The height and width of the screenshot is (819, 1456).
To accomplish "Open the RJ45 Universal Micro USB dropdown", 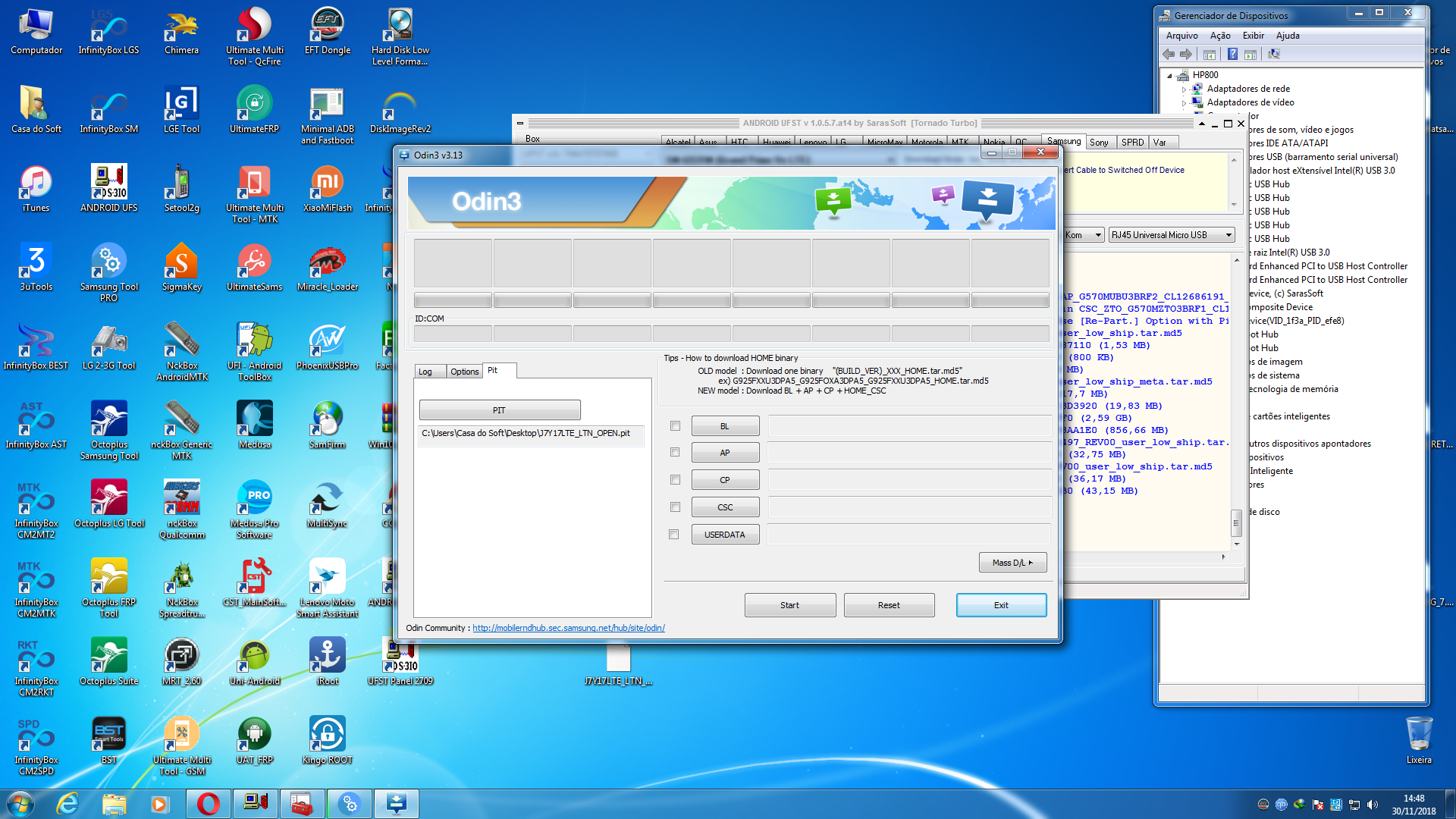I will (x=1172, y=235).
